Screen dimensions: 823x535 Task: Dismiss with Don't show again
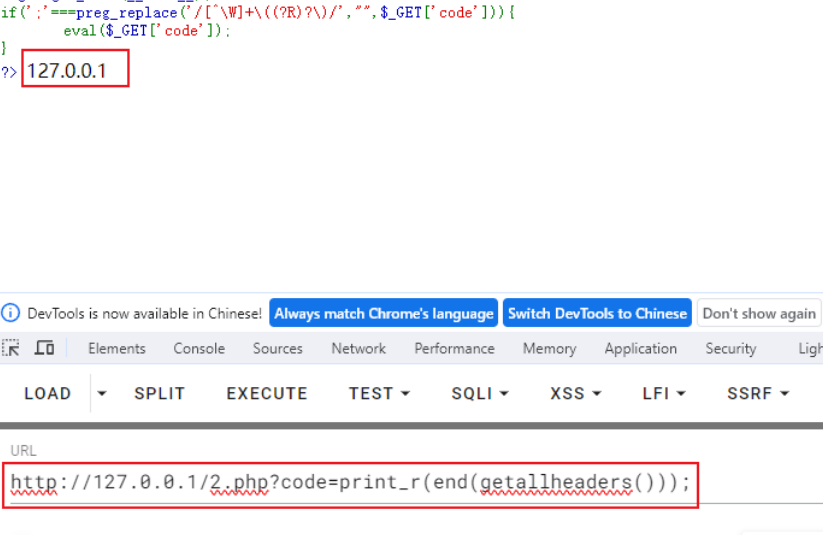coord(759,313)
